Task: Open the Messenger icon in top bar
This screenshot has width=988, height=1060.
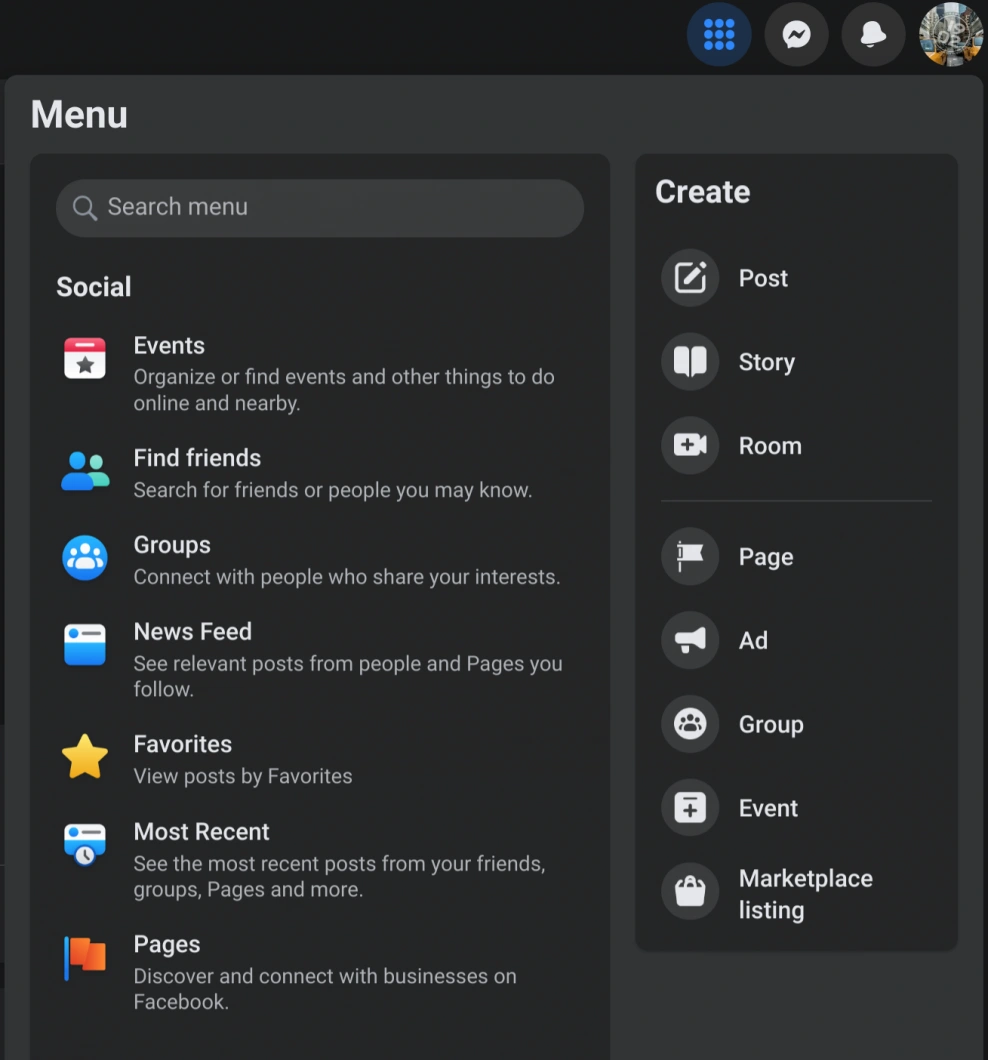Action: click(796, 34)
